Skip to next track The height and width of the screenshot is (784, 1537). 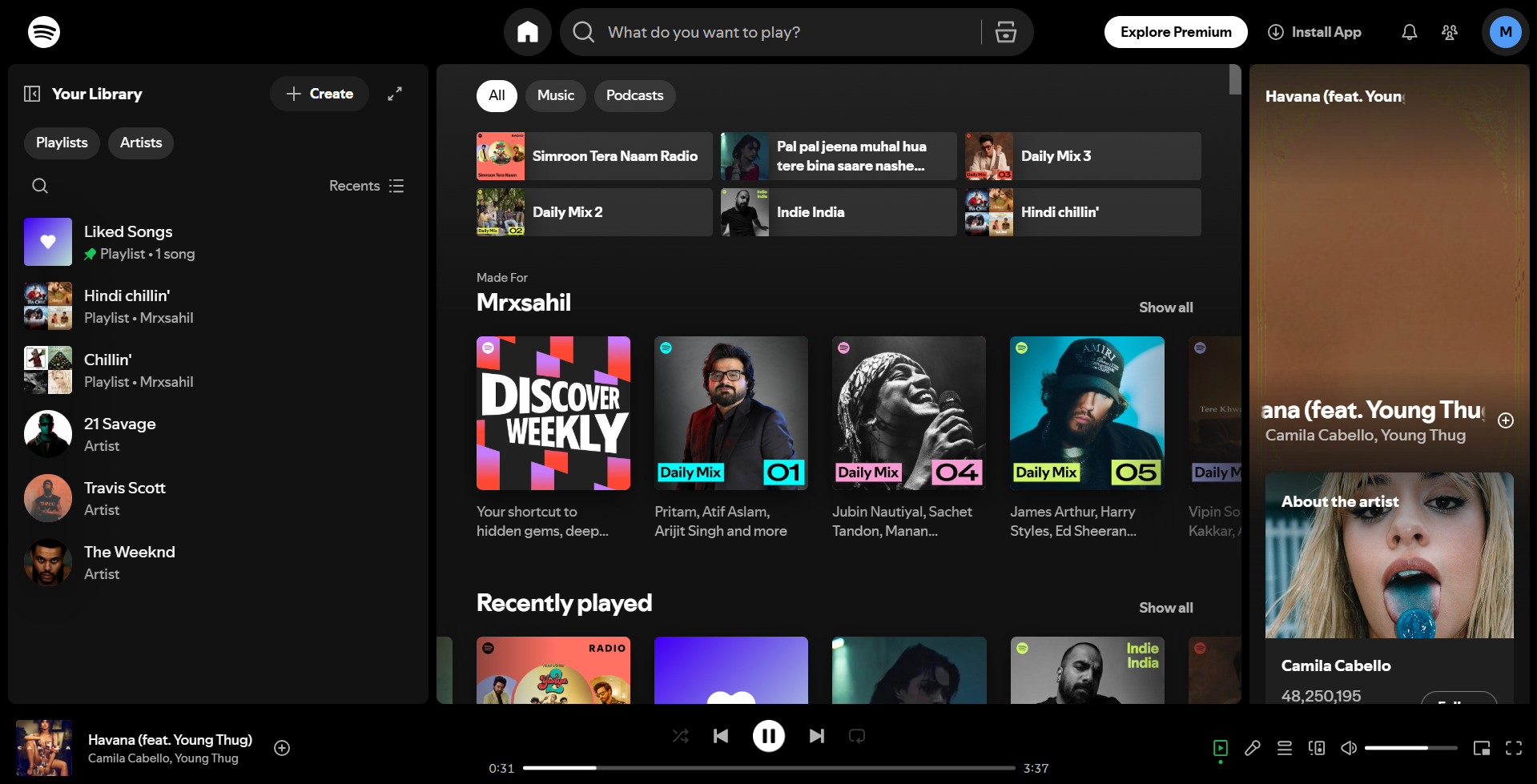[x=816, y=736]
